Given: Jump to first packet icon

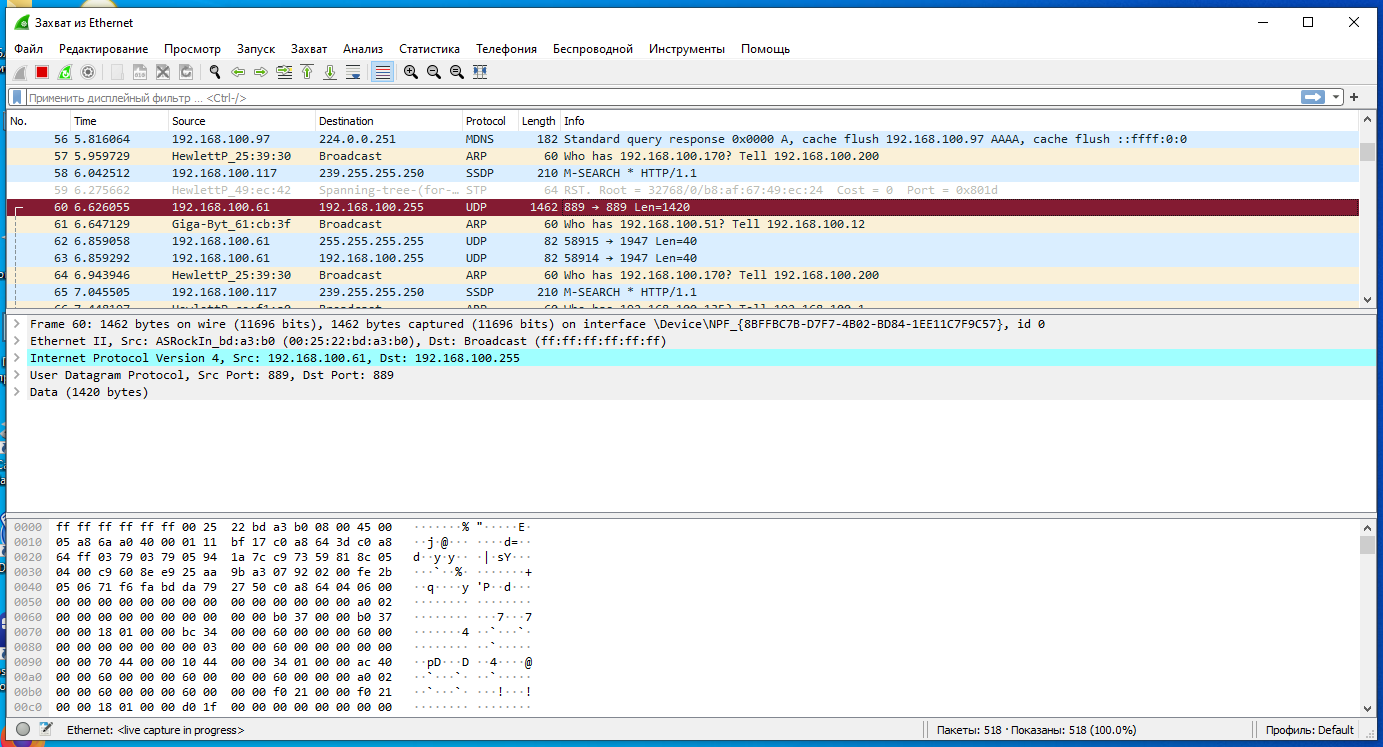Looking at the screenshot, I should (307, 72).
